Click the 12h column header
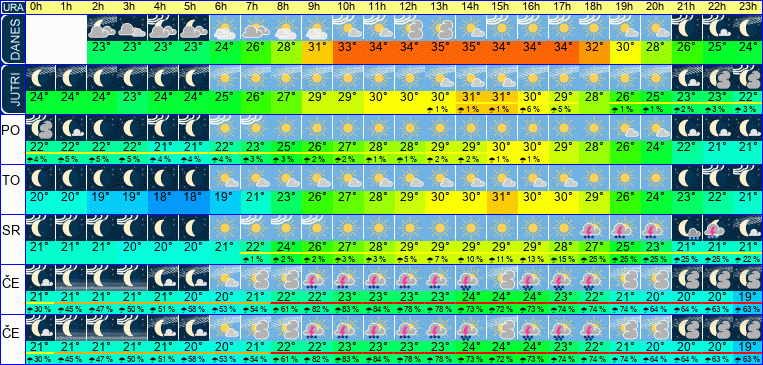Image resolution: width=763 pixels, height=365 pixels. (x=409, y=7)
